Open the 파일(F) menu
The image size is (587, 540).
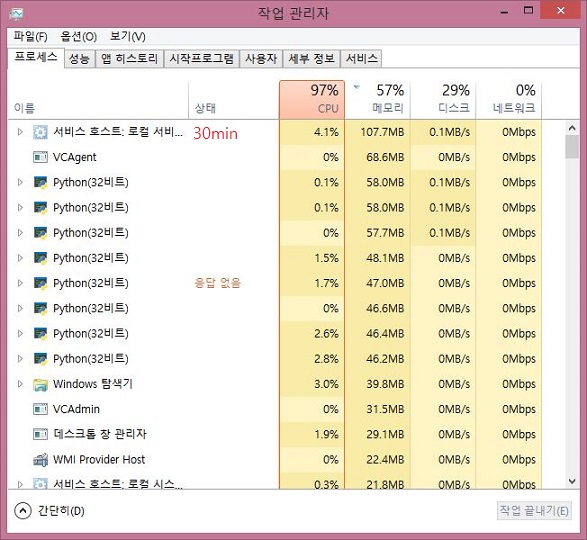(31, 36)
